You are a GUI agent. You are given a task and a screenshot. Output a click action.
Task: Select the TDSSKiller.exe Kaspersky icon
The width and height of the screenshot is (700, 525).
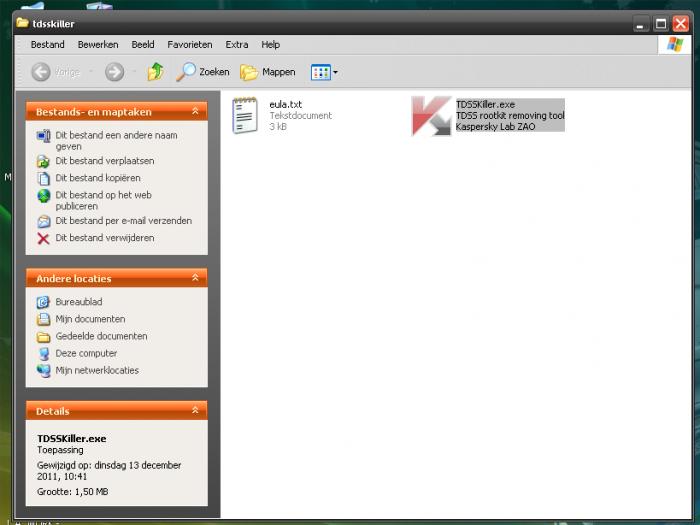pos(431,116)
